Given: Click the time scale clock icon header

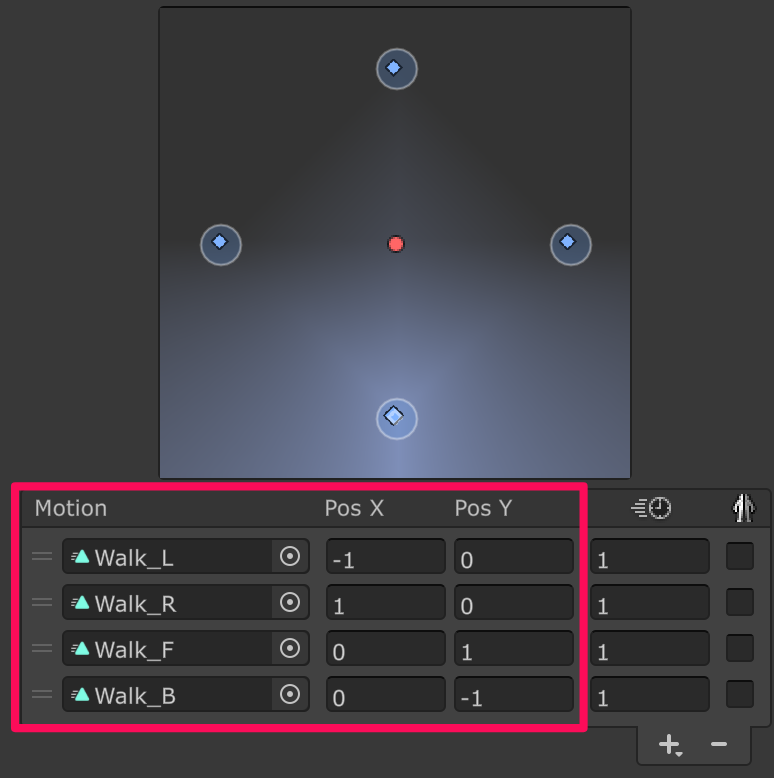Looking at the screenshot, I should click(x=650, y=508).
